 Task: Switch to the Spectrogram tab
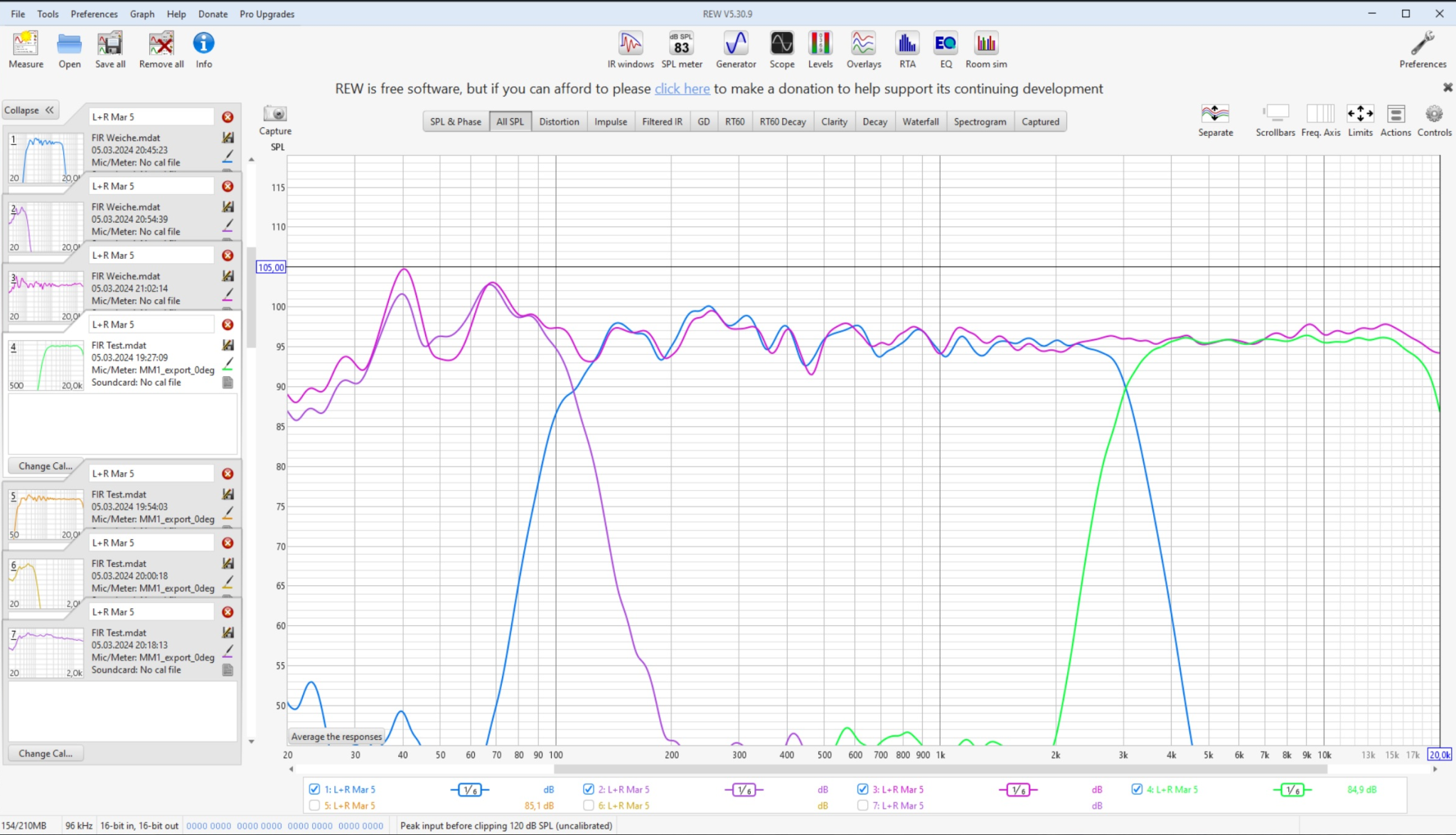(x=980, y=122)
